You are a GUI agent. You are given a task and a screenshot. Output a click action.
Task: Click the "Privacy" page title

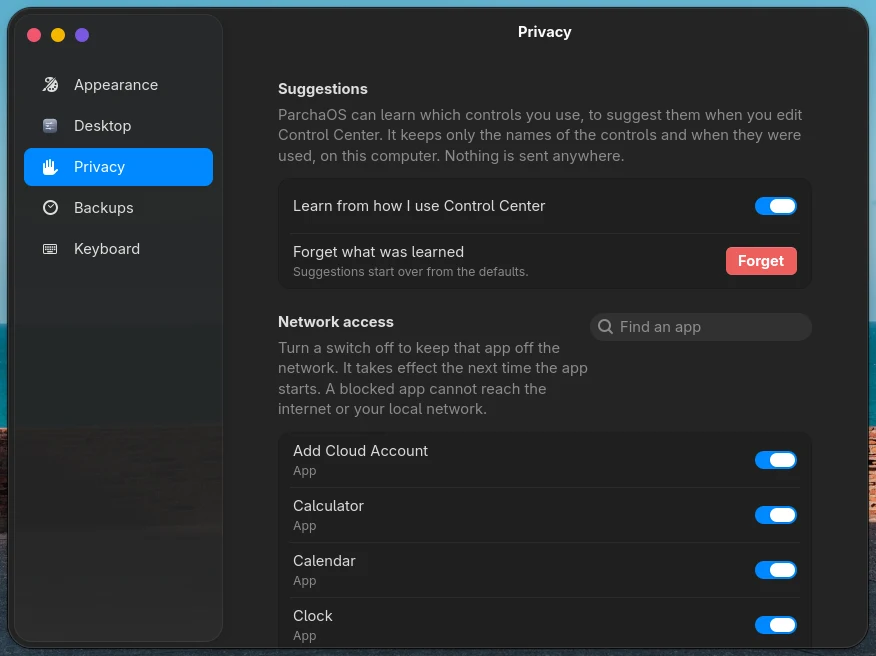click(545, 32)
